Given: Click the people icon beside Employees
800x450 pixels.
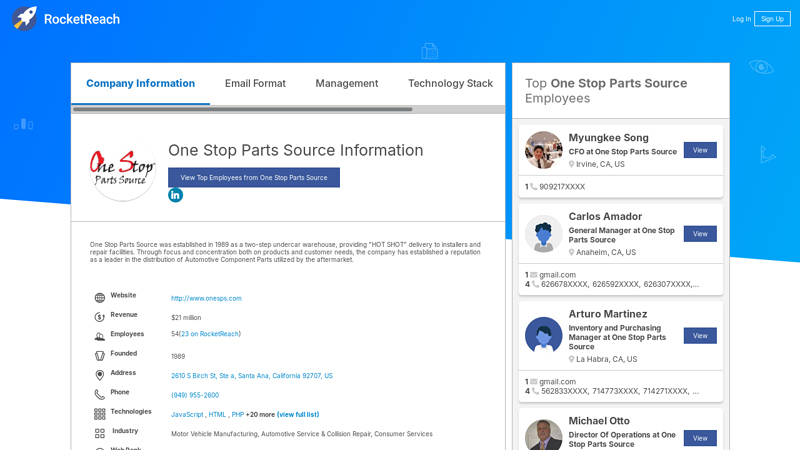Looking at the screenshot, I should click(x=99, y=336).
